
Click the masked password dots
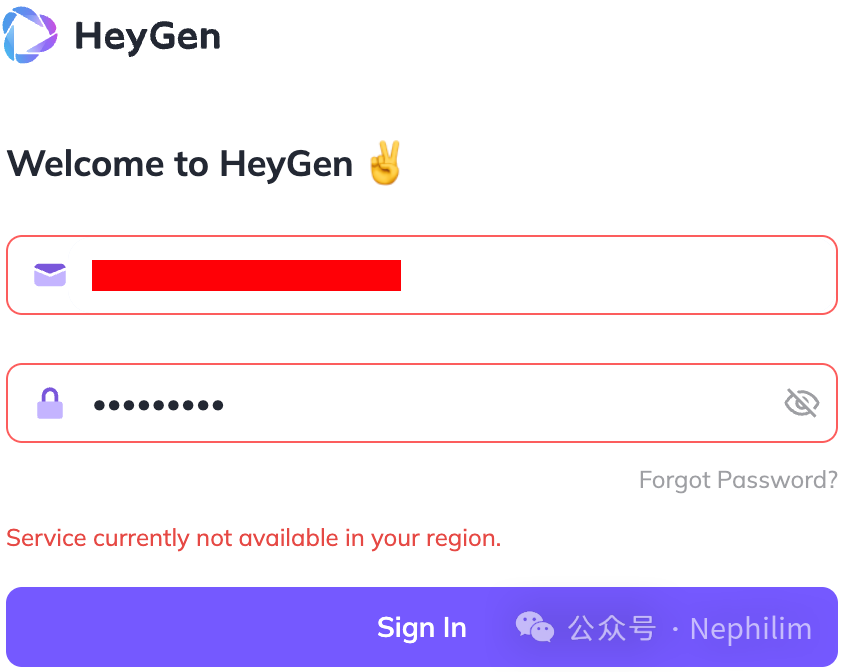pyautogui.click(x=158, y=405)
